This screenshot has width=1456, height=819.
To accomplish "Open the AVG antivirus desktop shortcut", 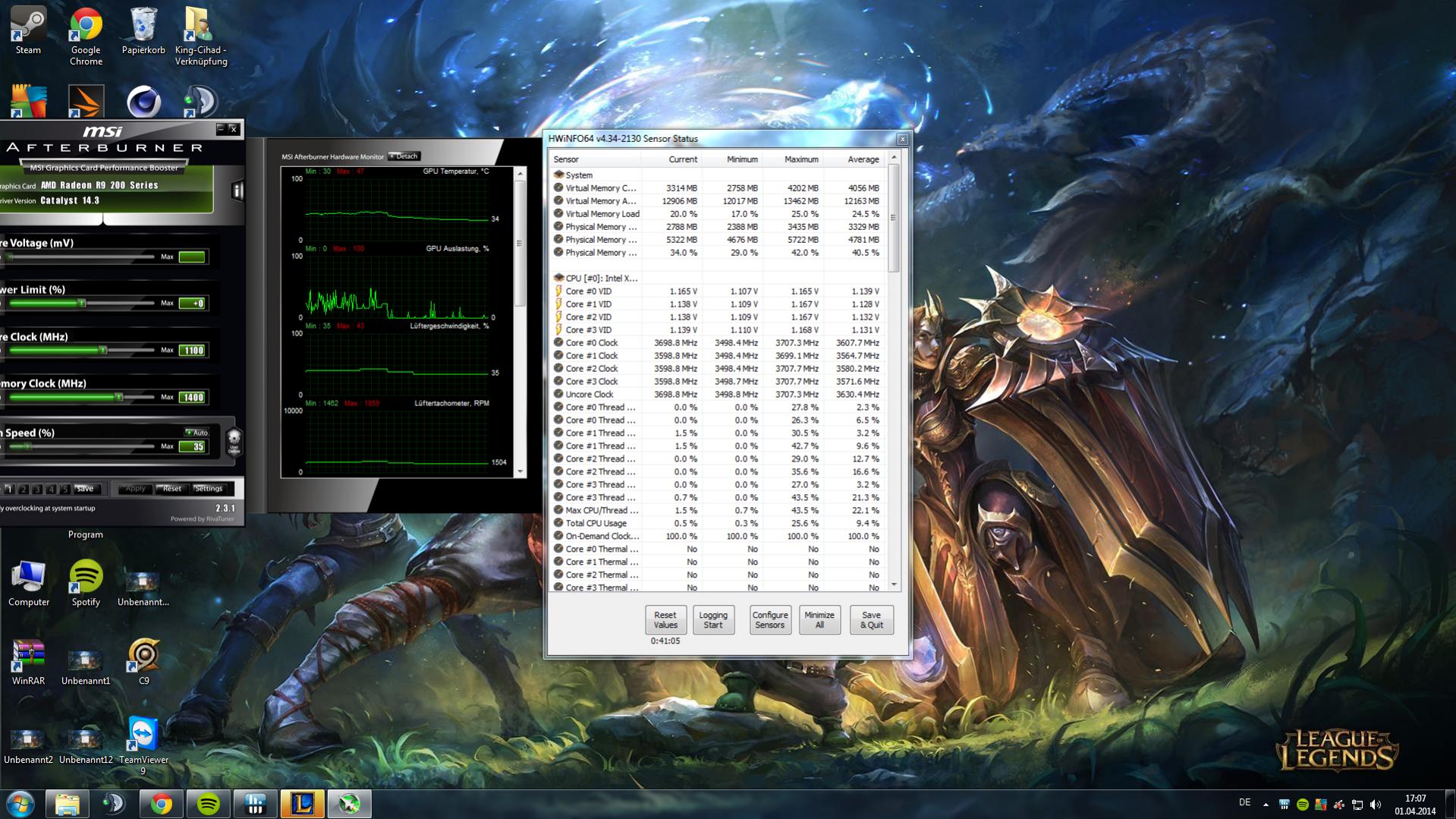I will (28, 100).
